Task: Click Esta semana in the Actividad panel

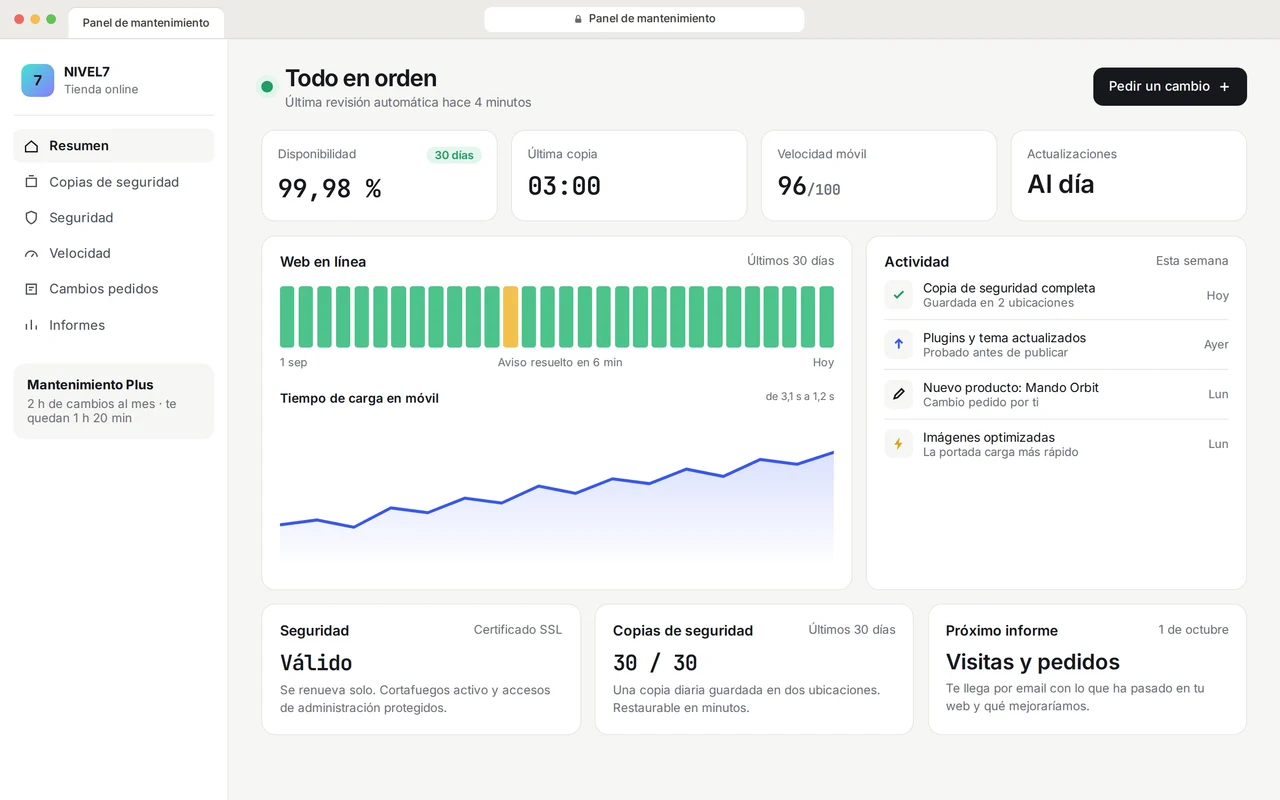Action: click(1192, 261)
